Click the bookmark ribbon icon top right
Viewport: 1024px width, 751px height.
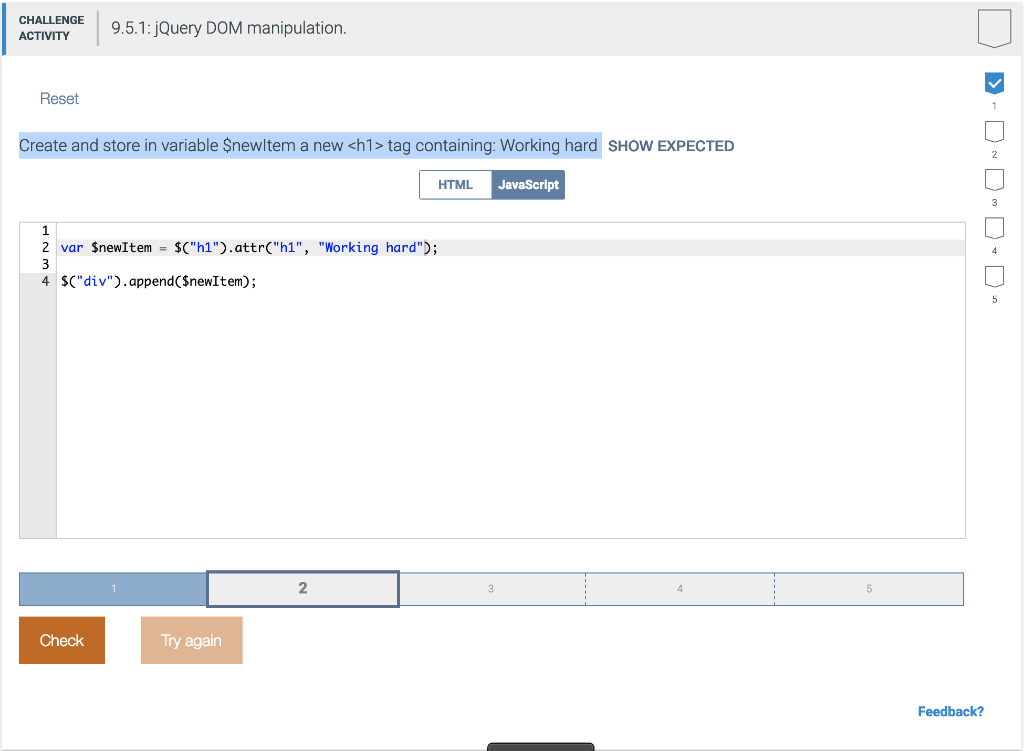click(x=994, y=27)
